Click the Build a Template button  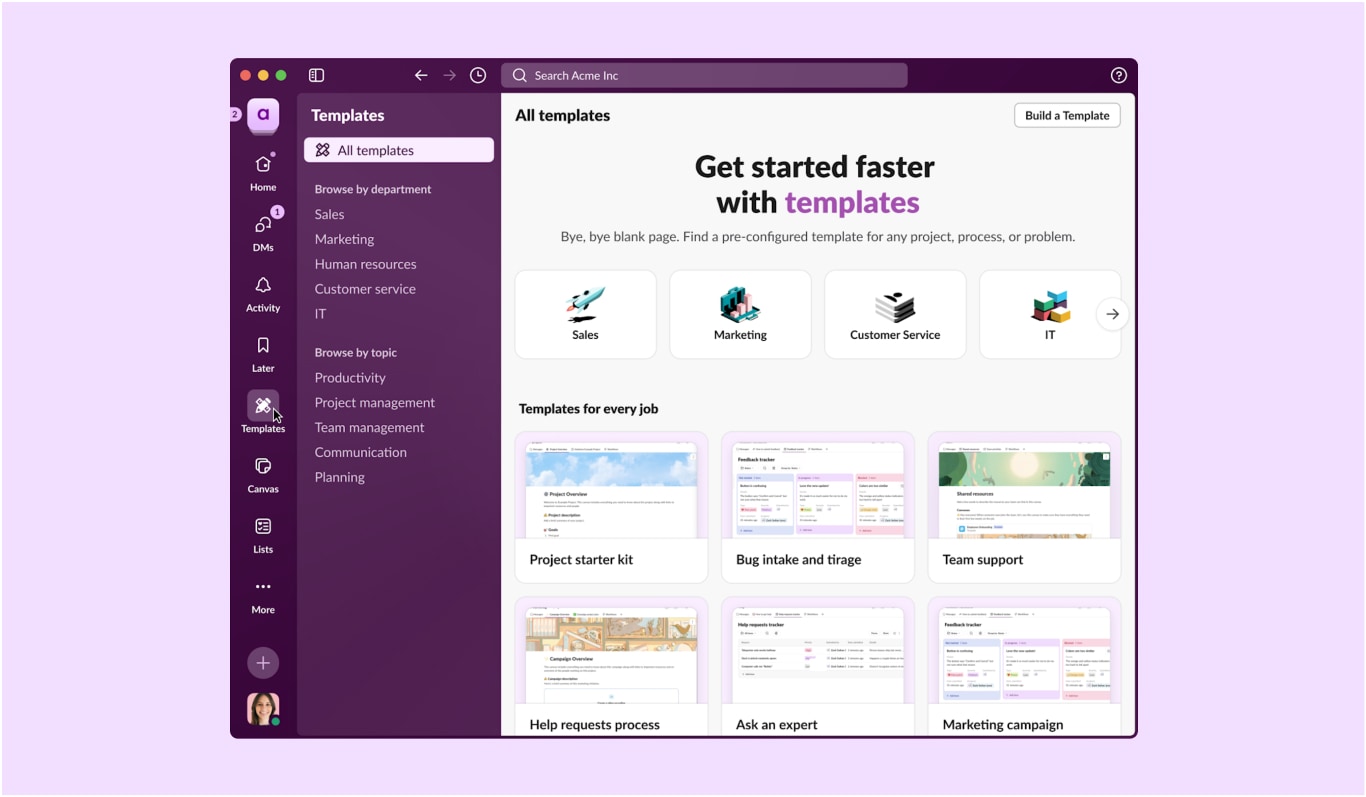(x=1066, y=115)
